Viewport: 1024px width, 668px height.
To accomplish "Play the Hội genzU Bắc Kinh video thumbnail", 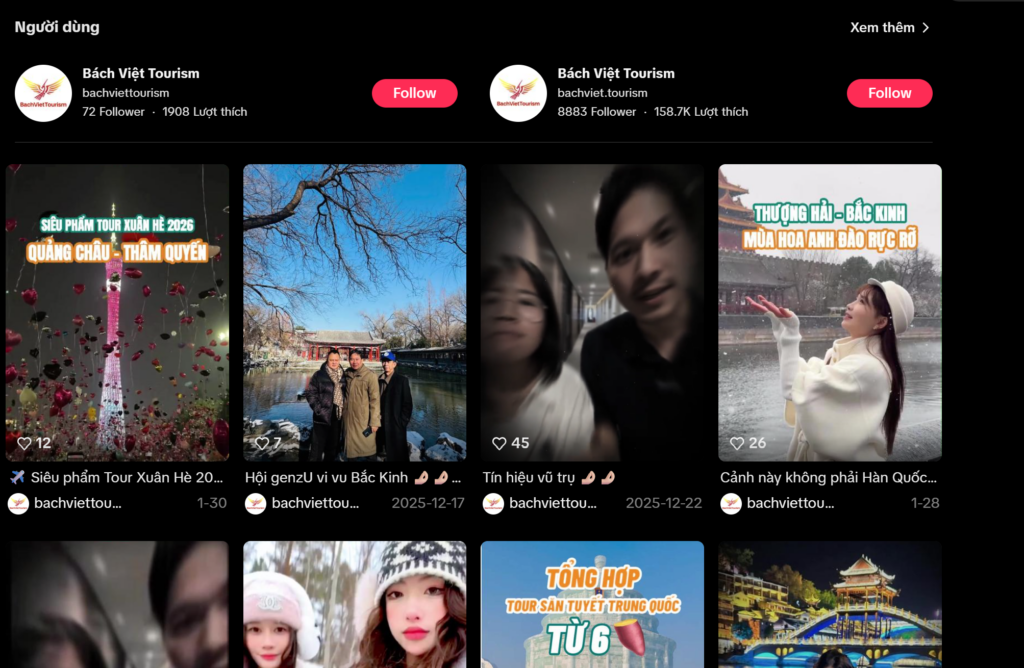I will [354, 310].
